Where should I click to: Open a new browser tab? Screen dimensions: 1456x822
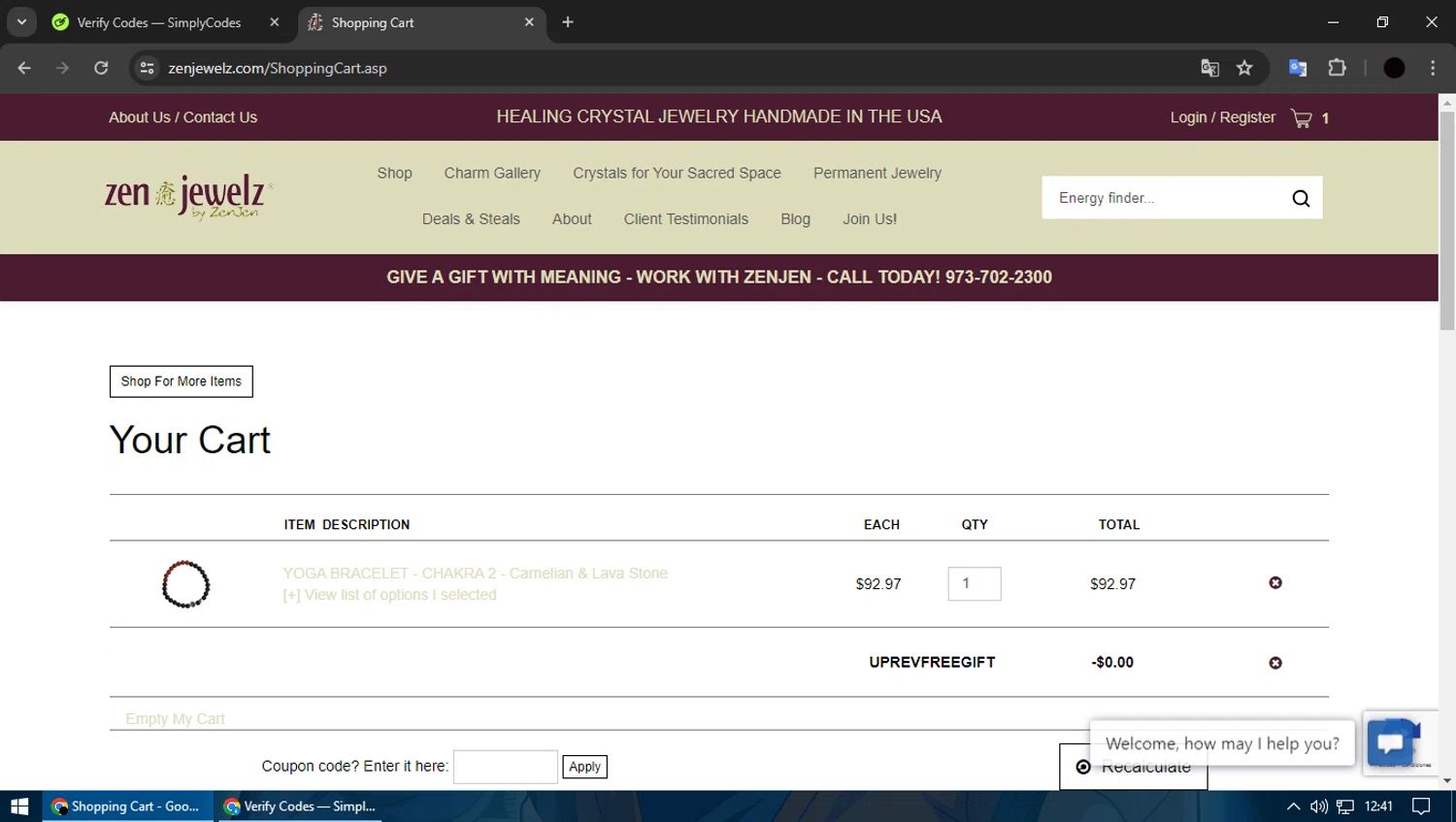(x=568, y=22)
